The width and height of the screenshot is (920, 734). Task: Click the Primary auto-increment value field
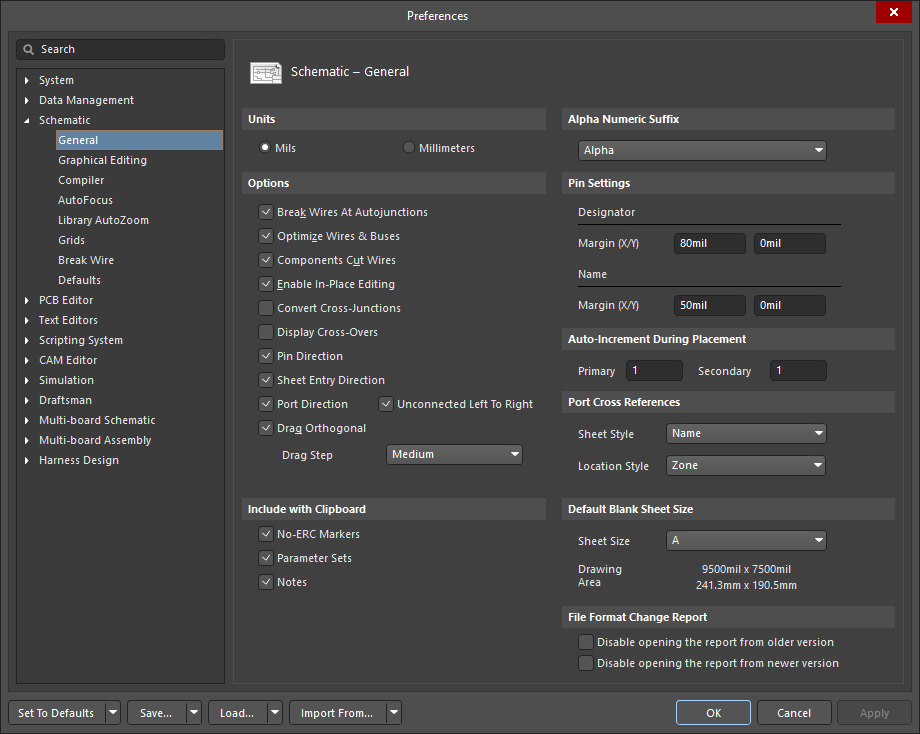pyautogui.click(x=654, y=370)
